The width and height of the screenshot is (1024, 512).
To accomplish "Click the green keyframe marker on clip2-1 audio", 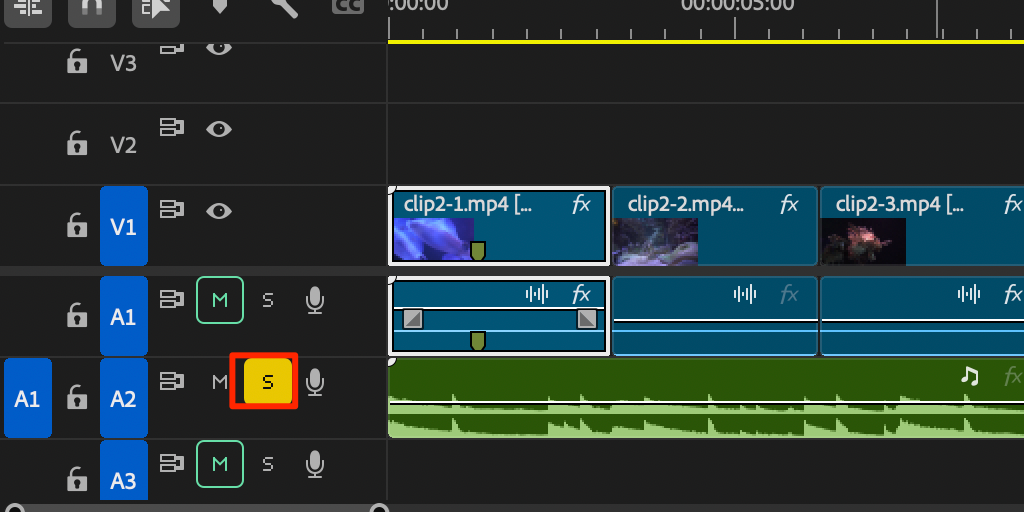I will (x=478, y=341).
